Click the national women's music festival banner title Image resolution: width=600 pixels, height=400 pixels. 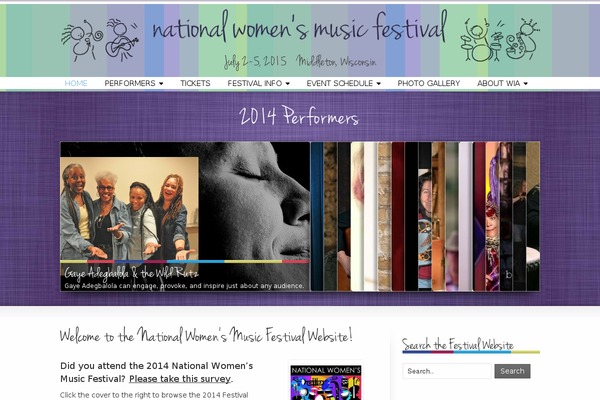click(300, 27)
